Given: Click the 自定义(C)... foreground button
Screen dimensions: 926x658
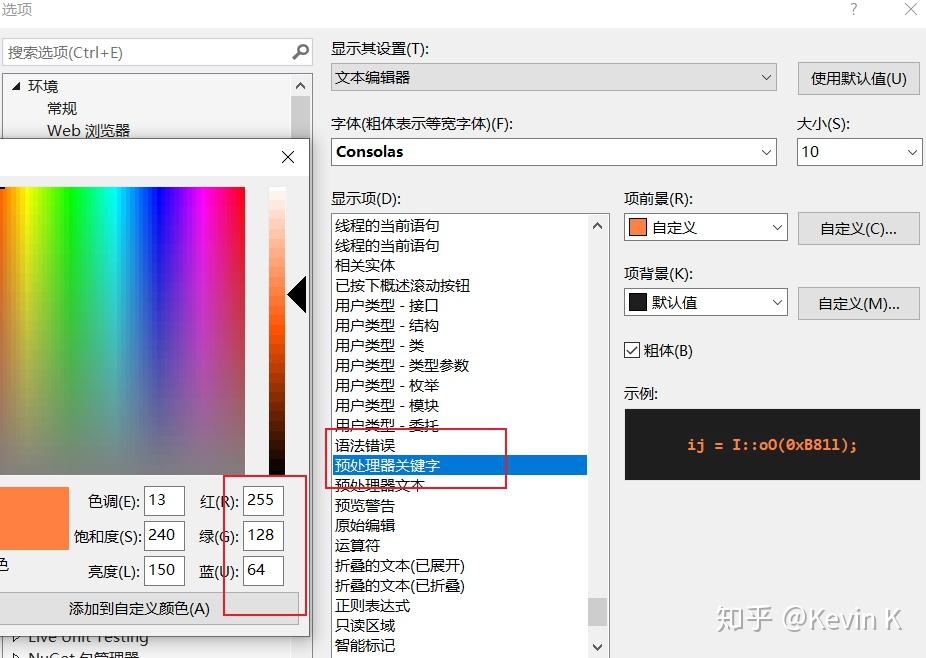Looking at the screenshot, I should coord(858,228).
